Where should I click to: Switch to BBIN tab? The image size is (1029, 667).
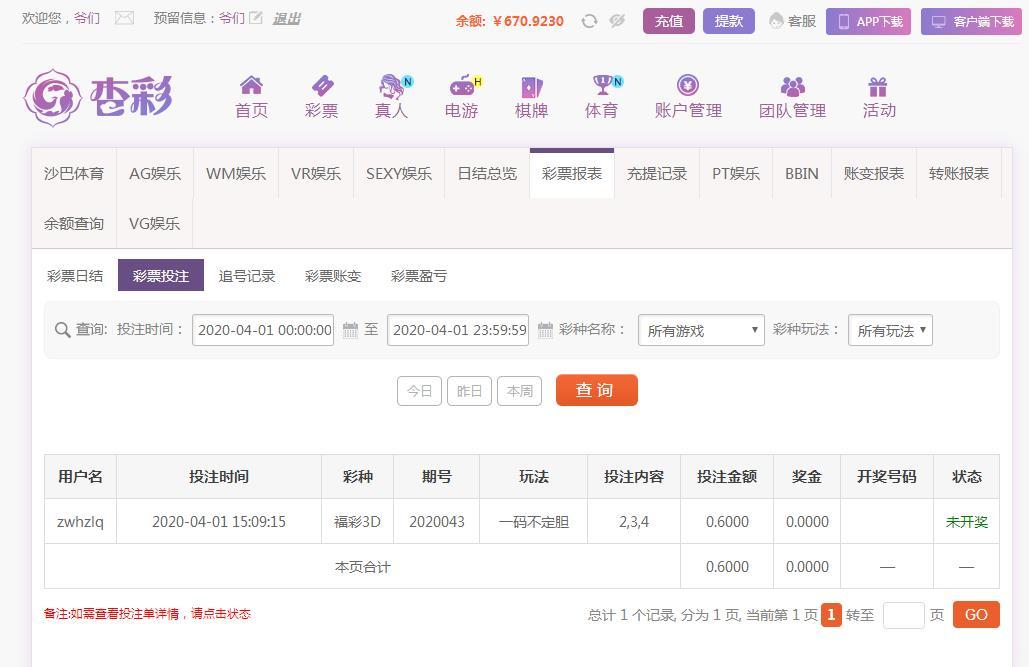(x=802, y=173)
